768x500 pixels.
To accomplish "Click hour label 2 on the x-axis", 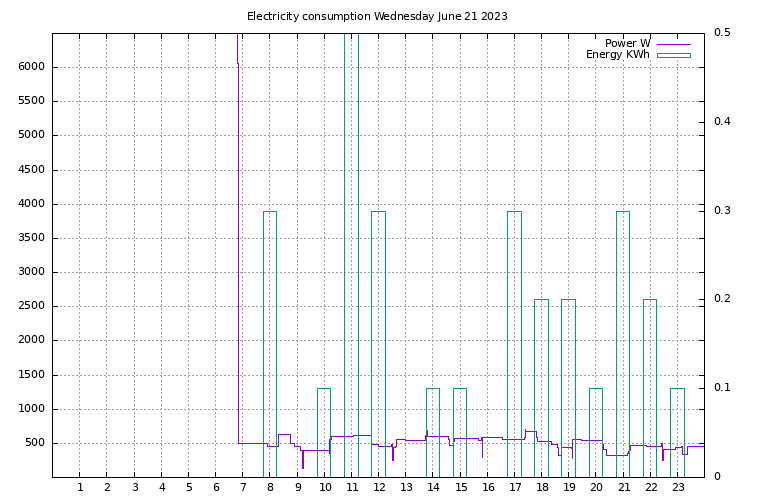I will click(107, 487).
